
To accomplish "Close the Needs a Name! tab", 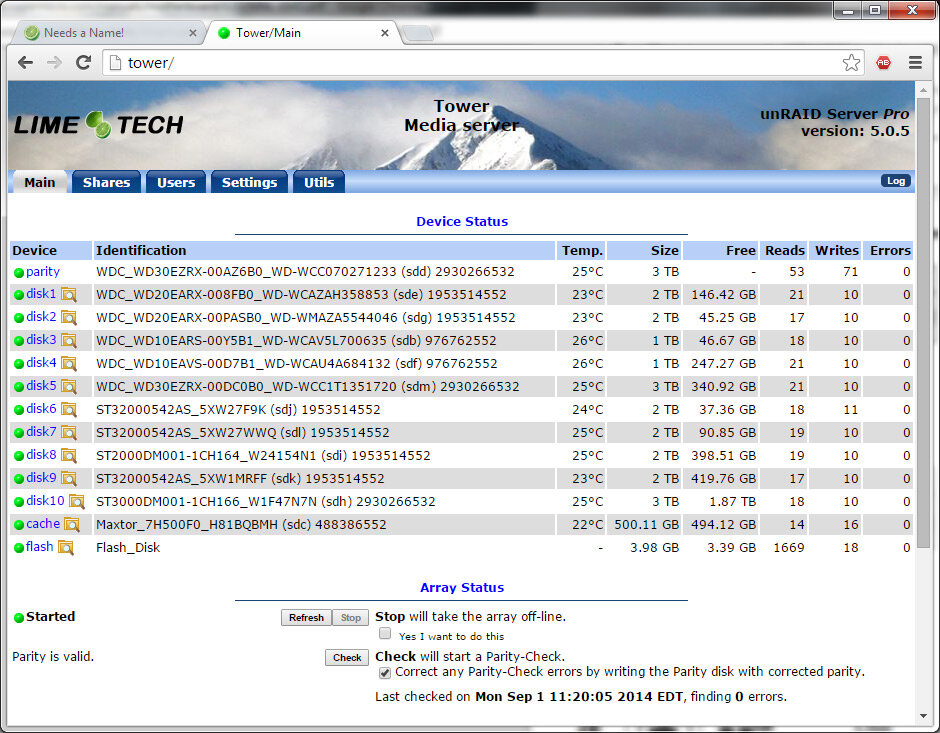I will tap(192, 33).
